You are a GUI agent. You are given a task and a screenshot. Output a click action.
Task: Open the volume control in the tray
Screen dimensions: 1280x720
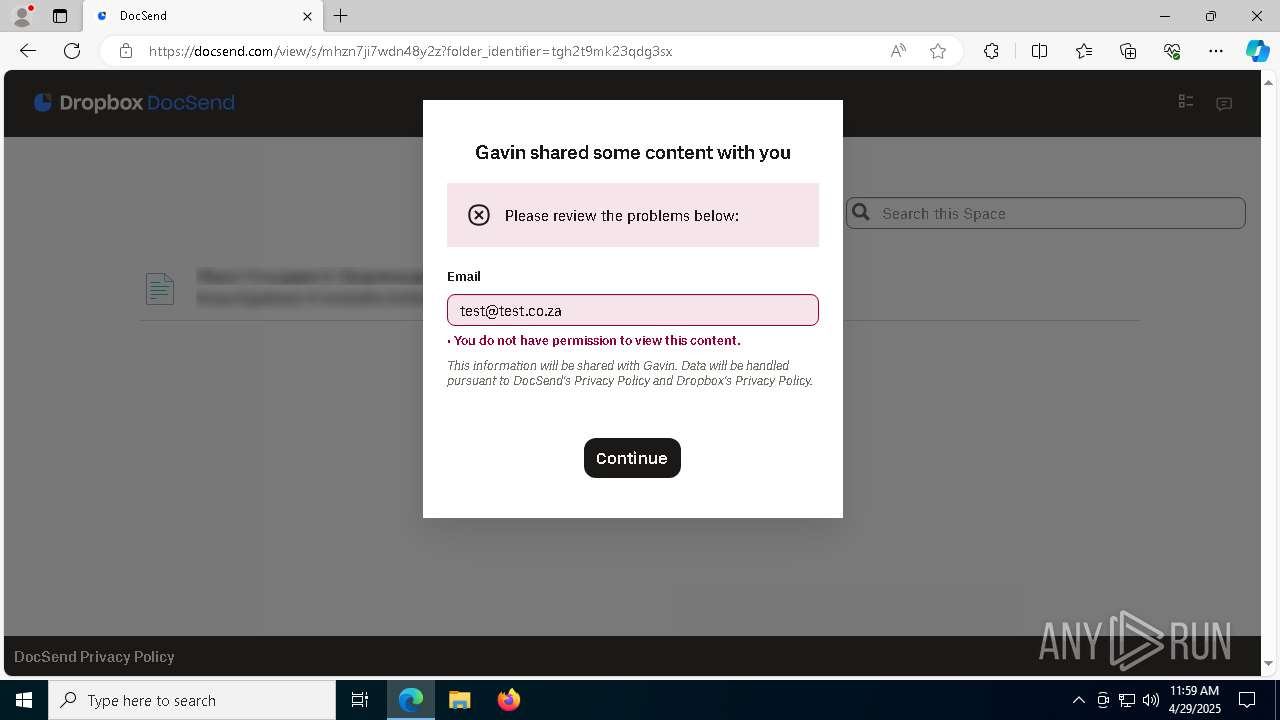point(1151,700)
